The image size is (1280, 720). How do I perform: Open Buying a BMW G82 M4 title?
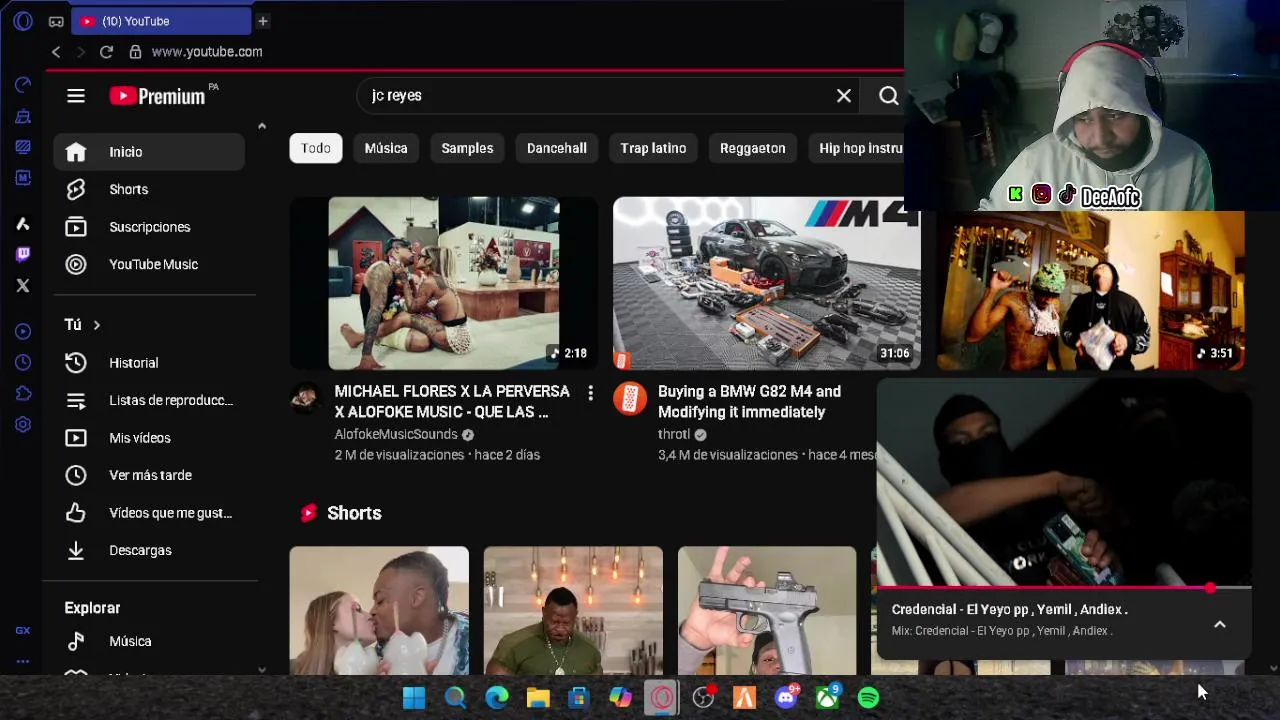(749, 401)
